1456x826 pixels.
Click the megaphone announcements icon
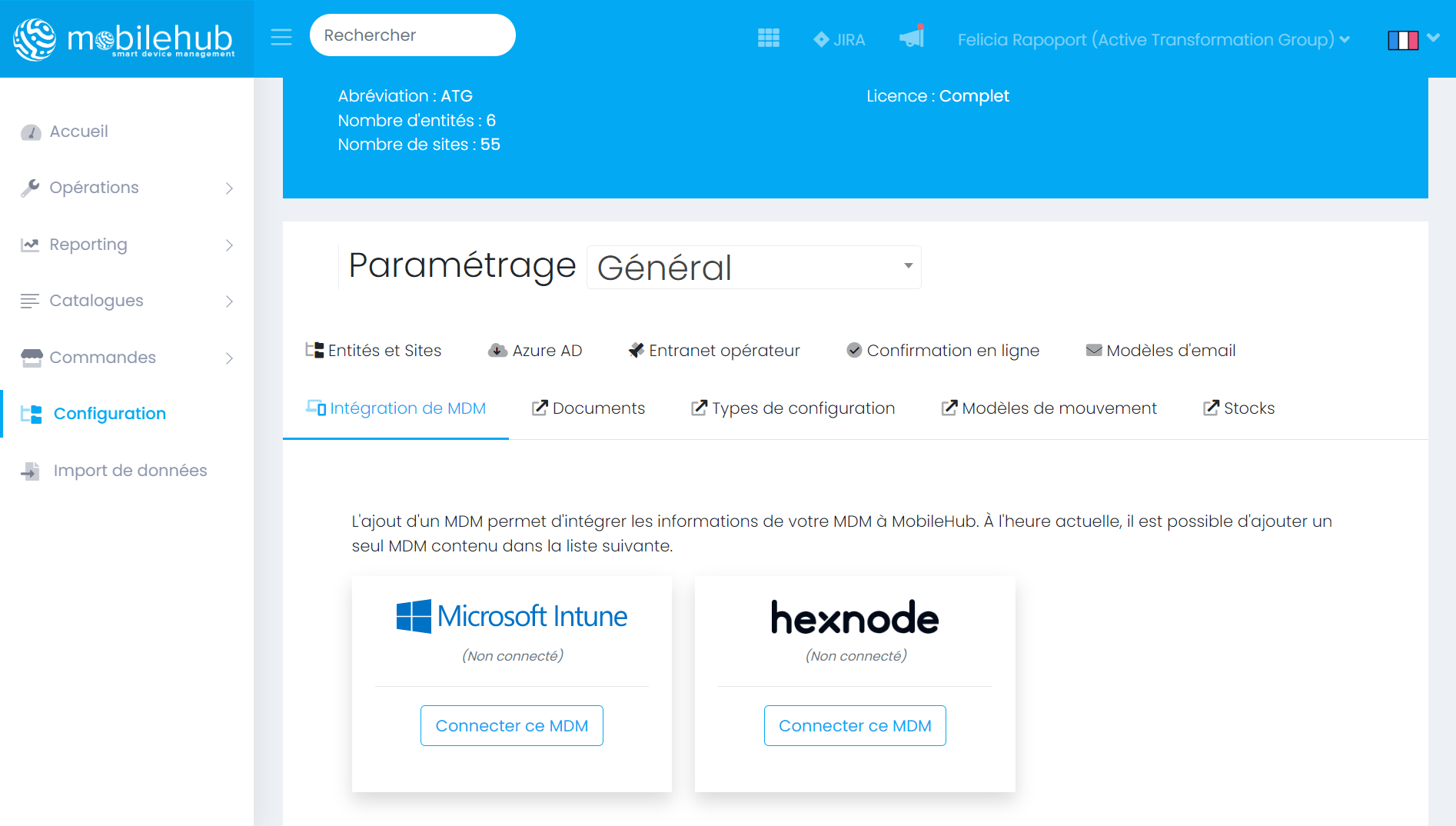(x=912, y=36)
